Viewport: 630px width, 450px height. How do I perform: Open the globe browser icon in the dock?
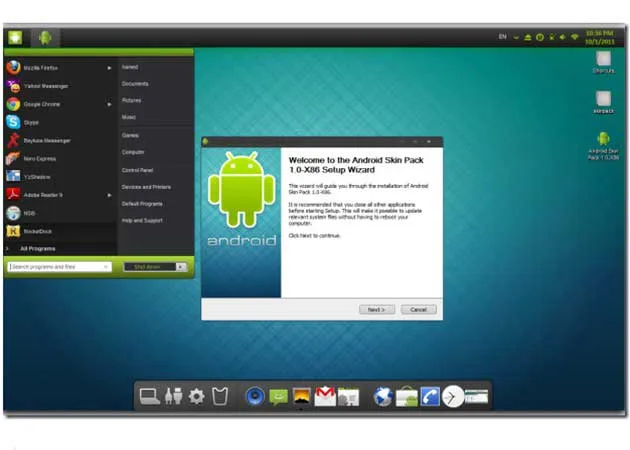tap(383, 397)
